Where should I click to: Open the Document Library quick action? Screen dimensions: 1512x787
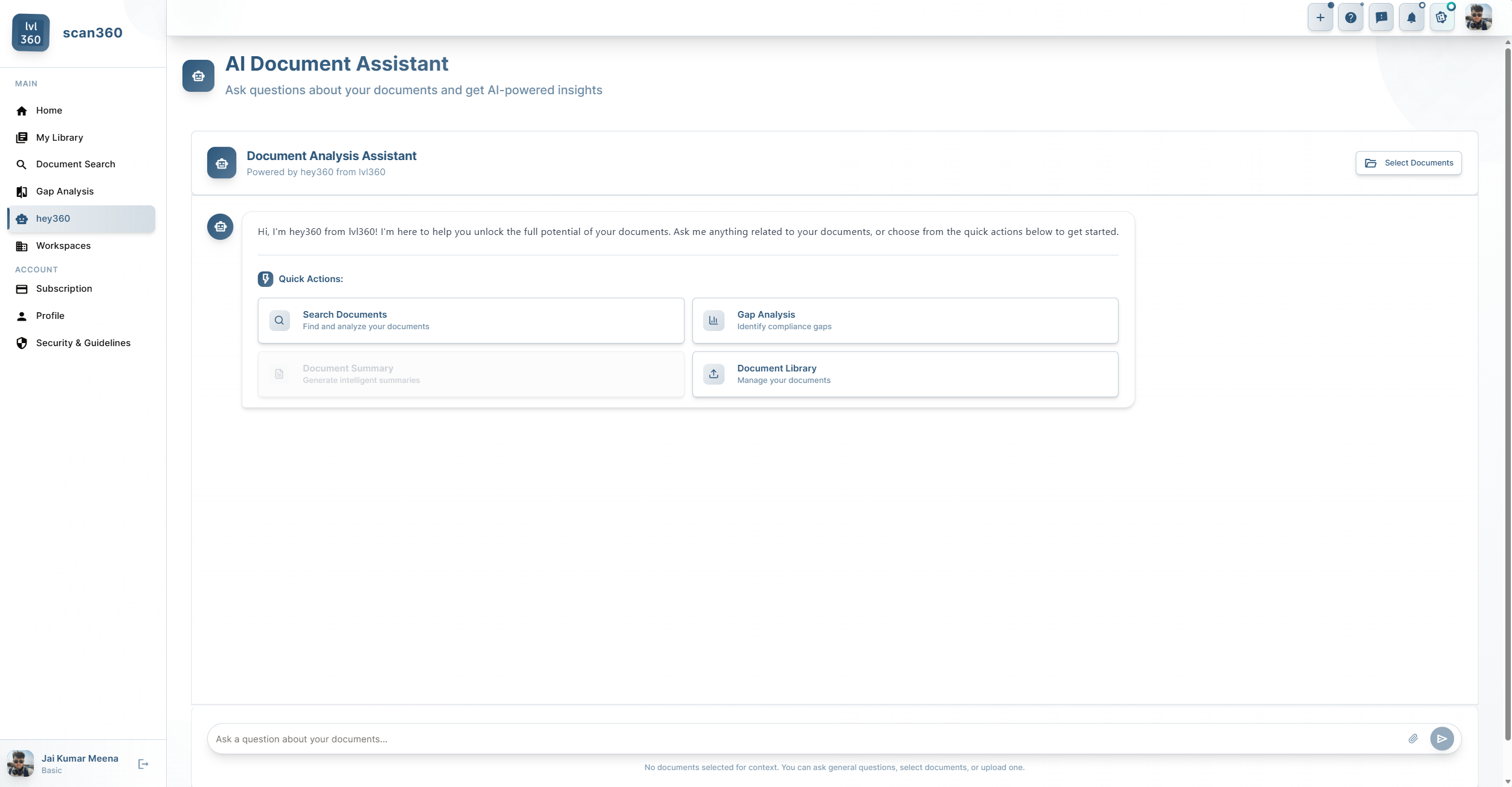click(905, 373)
